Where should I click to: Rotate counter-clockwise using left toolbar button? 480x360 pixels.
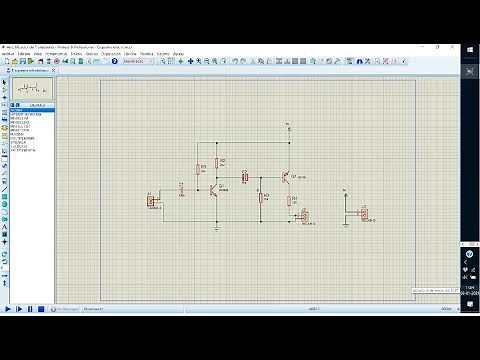click(4, 261)
